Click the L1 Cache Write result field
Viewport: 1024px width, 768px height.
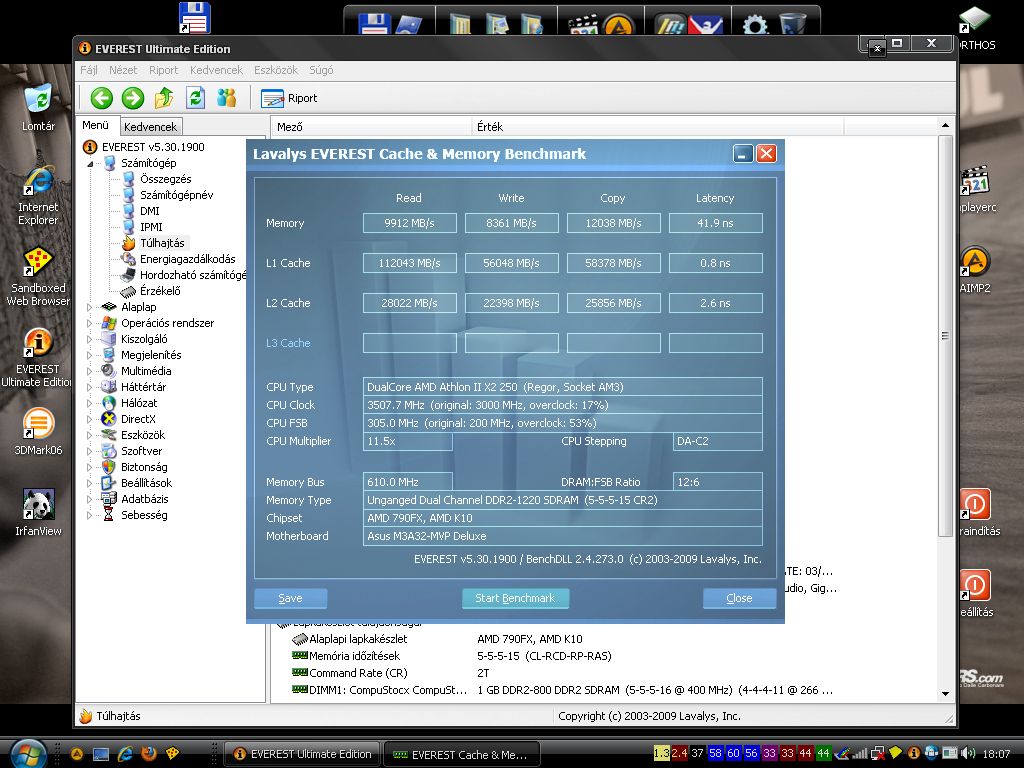(511, 263)
